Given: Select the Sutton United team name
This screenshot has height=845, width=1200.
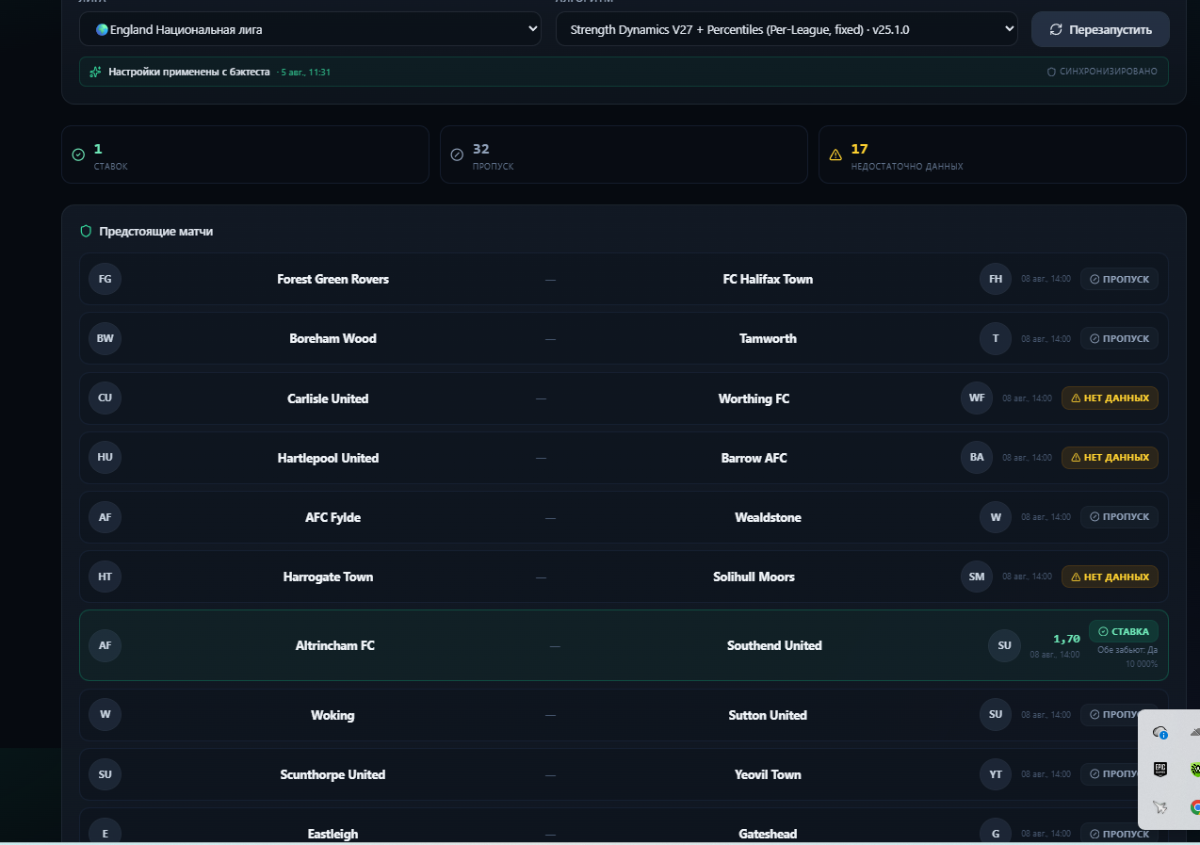Looking at the screenshot, I should [x=768, y=715].
